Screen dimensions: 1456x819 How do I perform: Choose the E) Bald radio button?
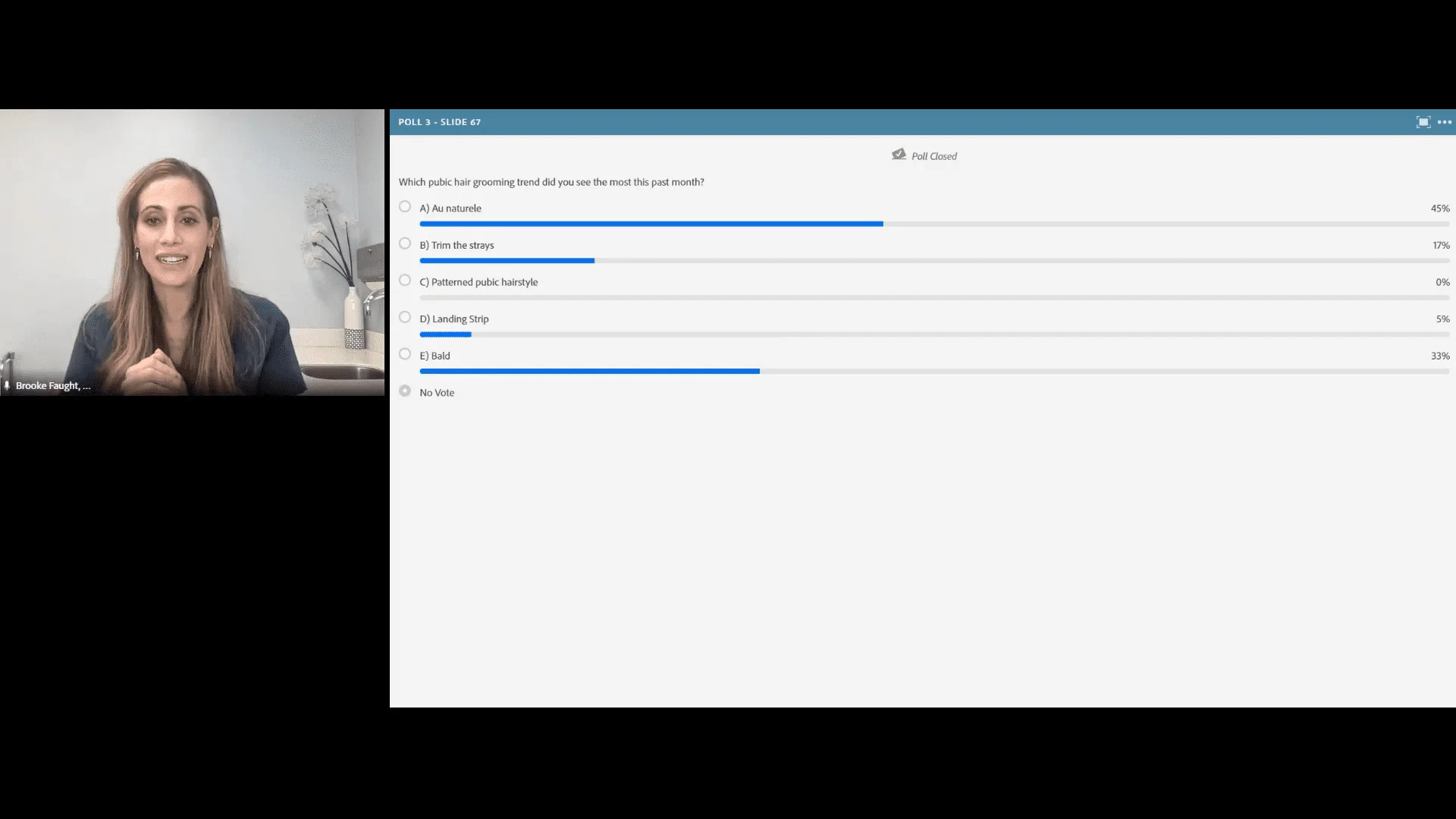pos(405,354)
